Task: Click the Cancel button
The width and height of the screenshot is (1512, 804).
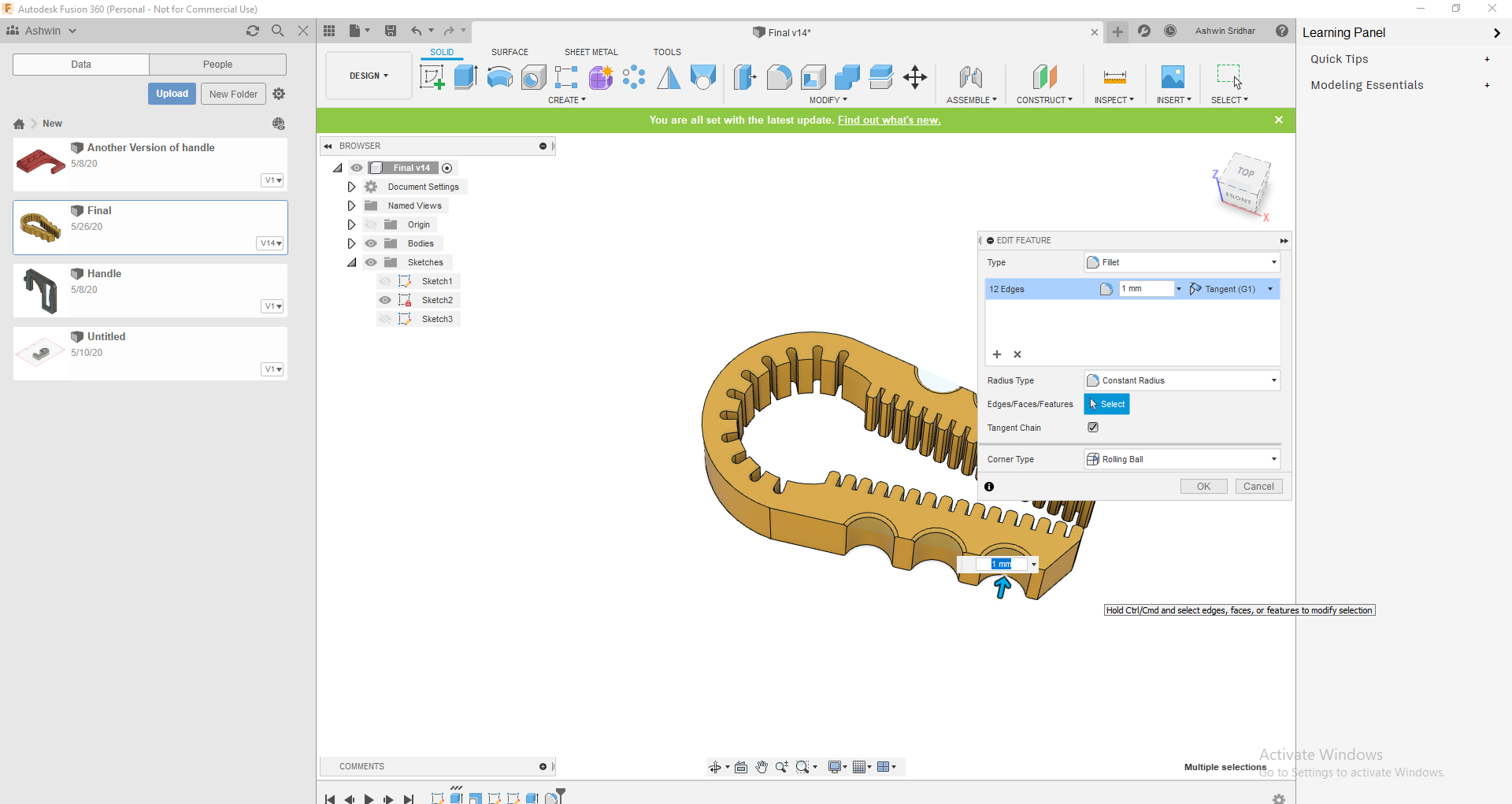Action: point(1258,487)
